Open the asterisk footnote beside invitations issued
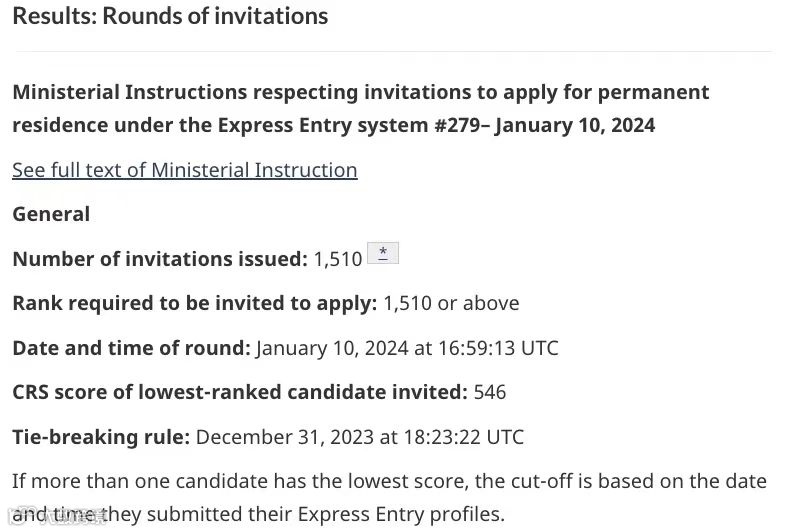The width and height of the screenshot is (808, 532). click(383, 252)
